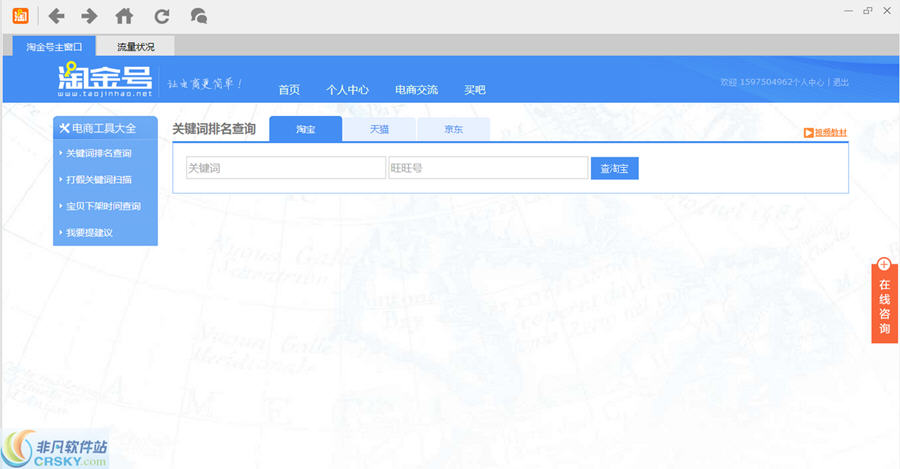Image resolution: width=900 pixels, height=469 pixels.
Task: Click the 查淘宝 search button
Action: pos(614,168)
